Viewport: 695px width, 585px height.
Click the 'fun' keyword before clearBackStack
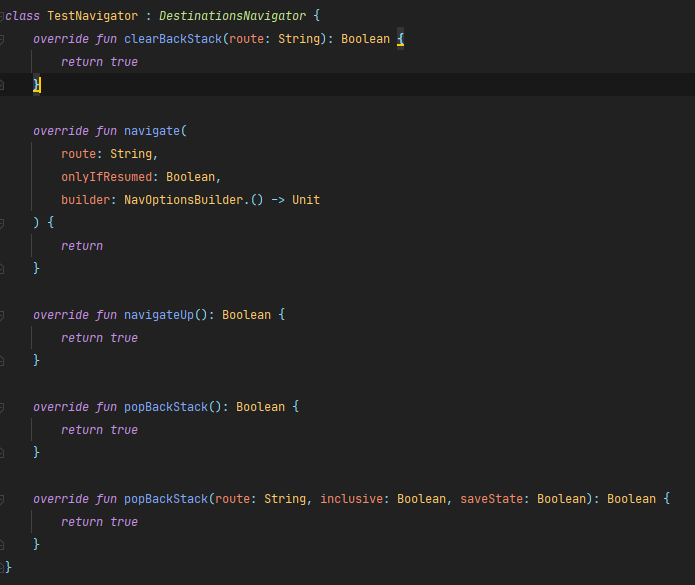coord(106,39)
